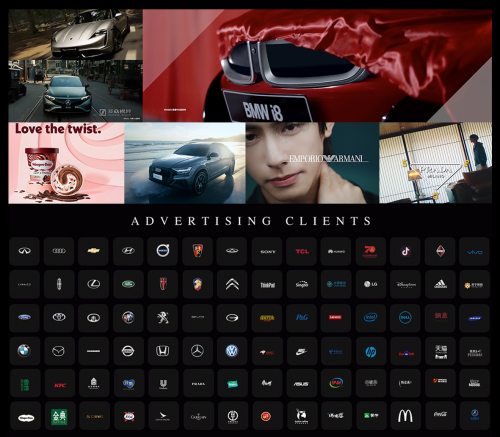Open the silver Porsche car thumbnail
Screen dimensions: 500x437
point(75,35)
